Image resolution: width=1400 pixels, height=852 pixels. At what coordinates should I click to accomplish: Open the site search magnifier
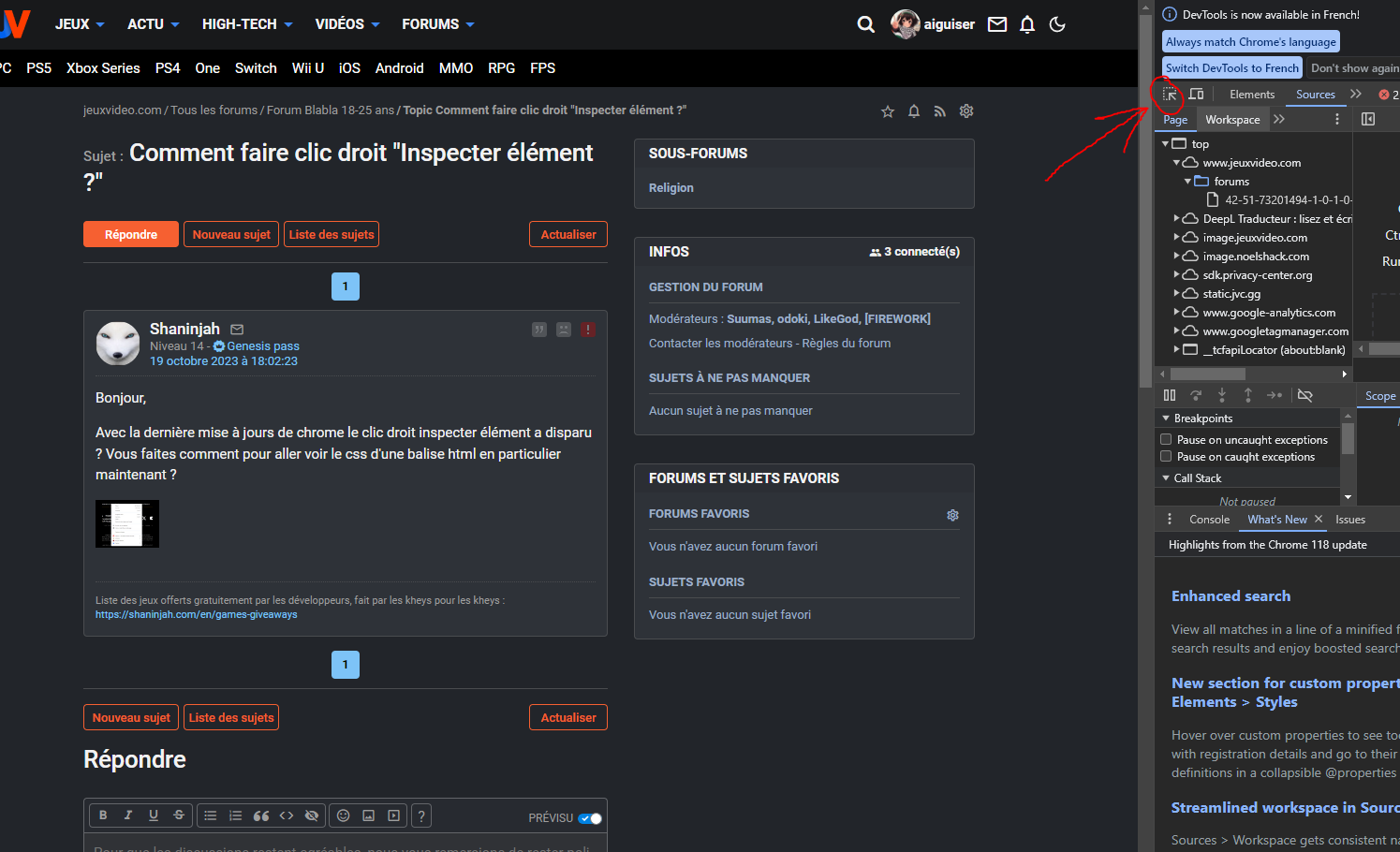[865, 24]
